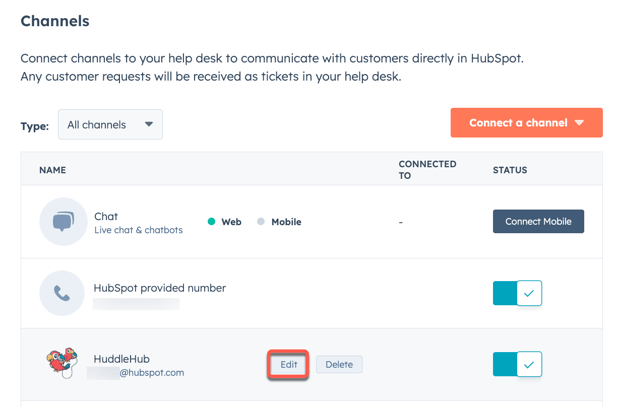The width and height of the screenshot is (617, 407).
Task: Toggle off the HuddleHub channel status
Action: click(517, 364)
